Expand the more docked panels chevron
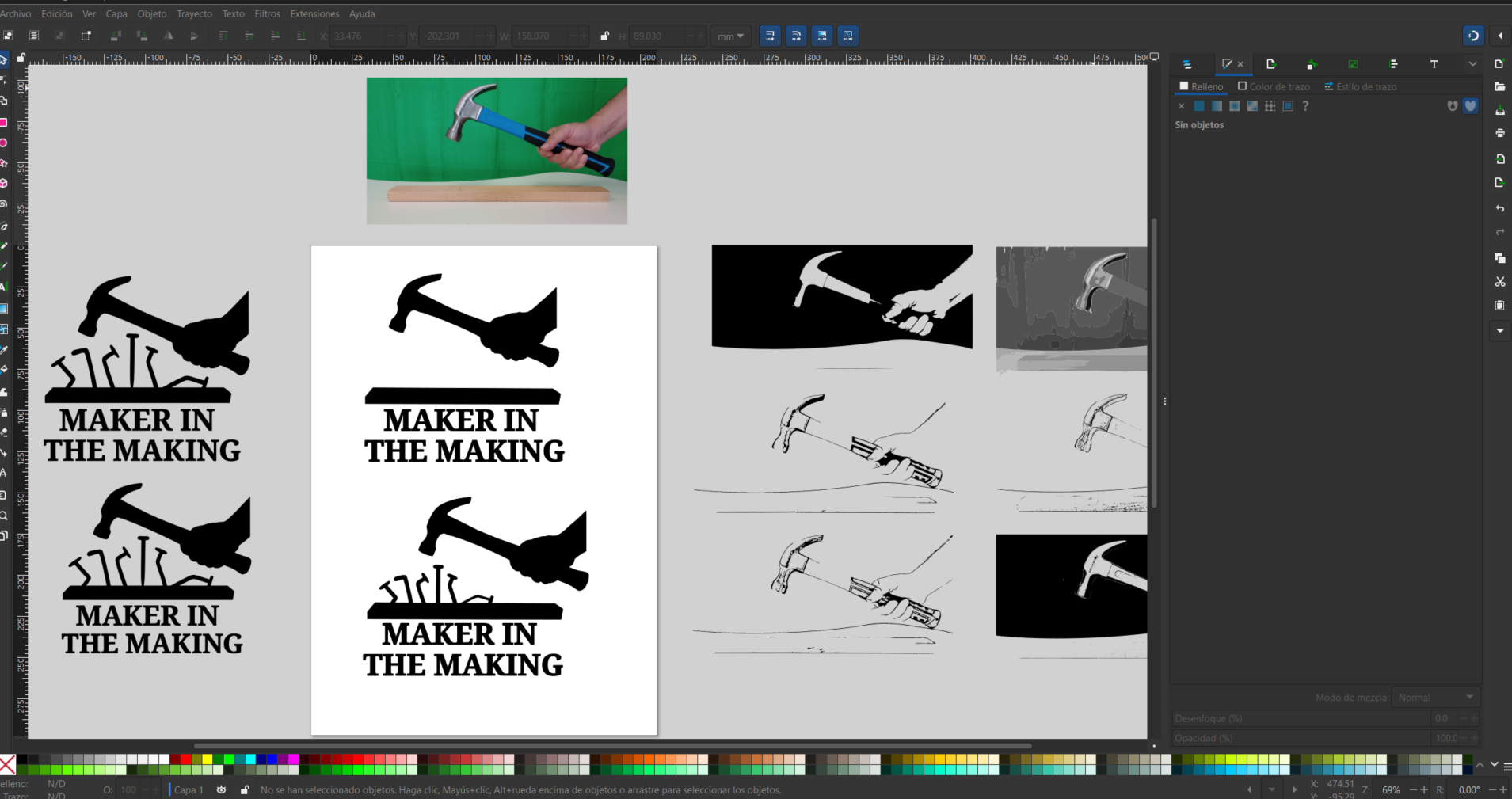This screenshot has width=1512, height=799. point(1472,64)
